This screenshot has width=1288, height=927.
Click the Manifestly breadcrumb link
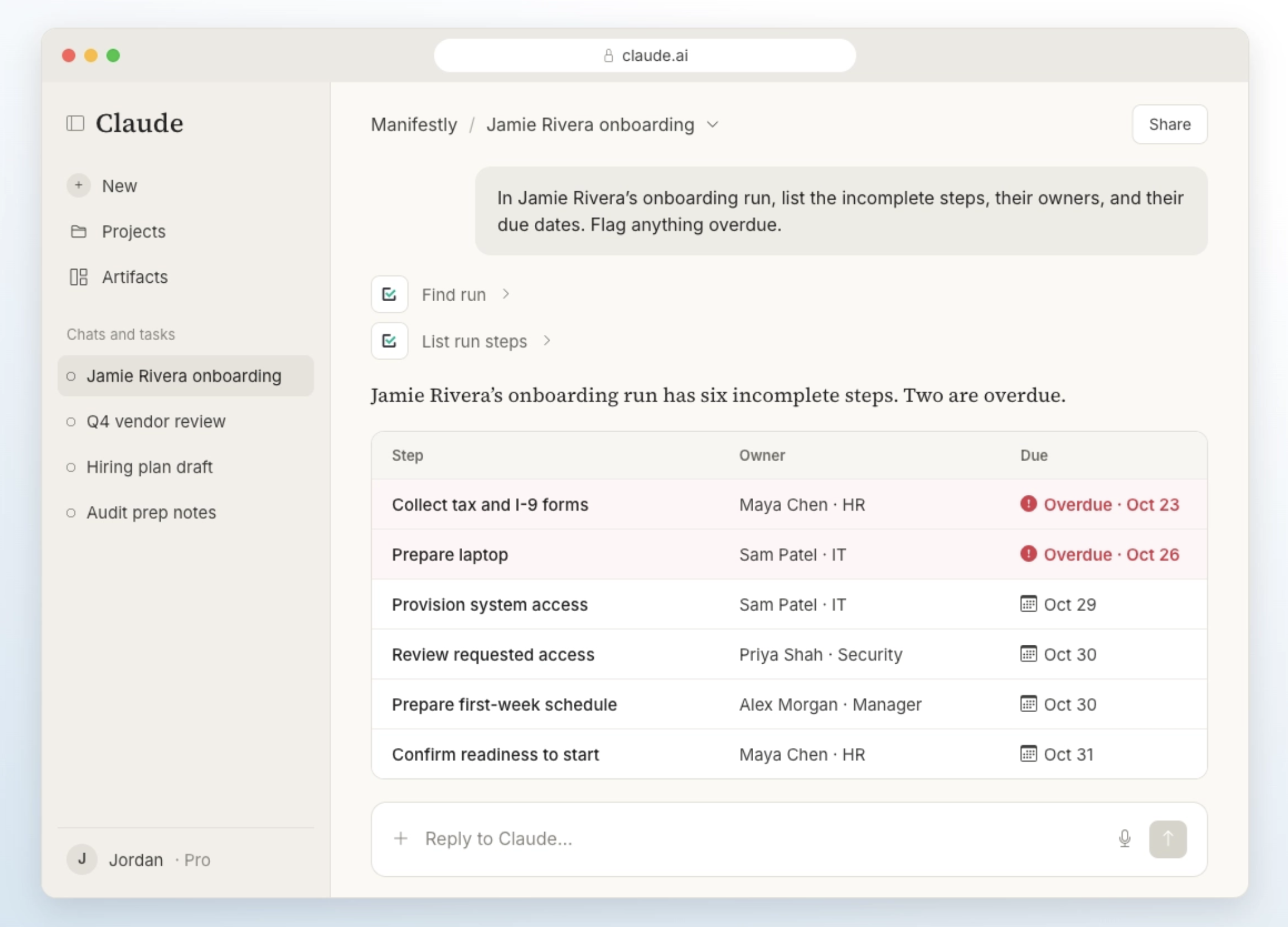[x=414, y=125]
